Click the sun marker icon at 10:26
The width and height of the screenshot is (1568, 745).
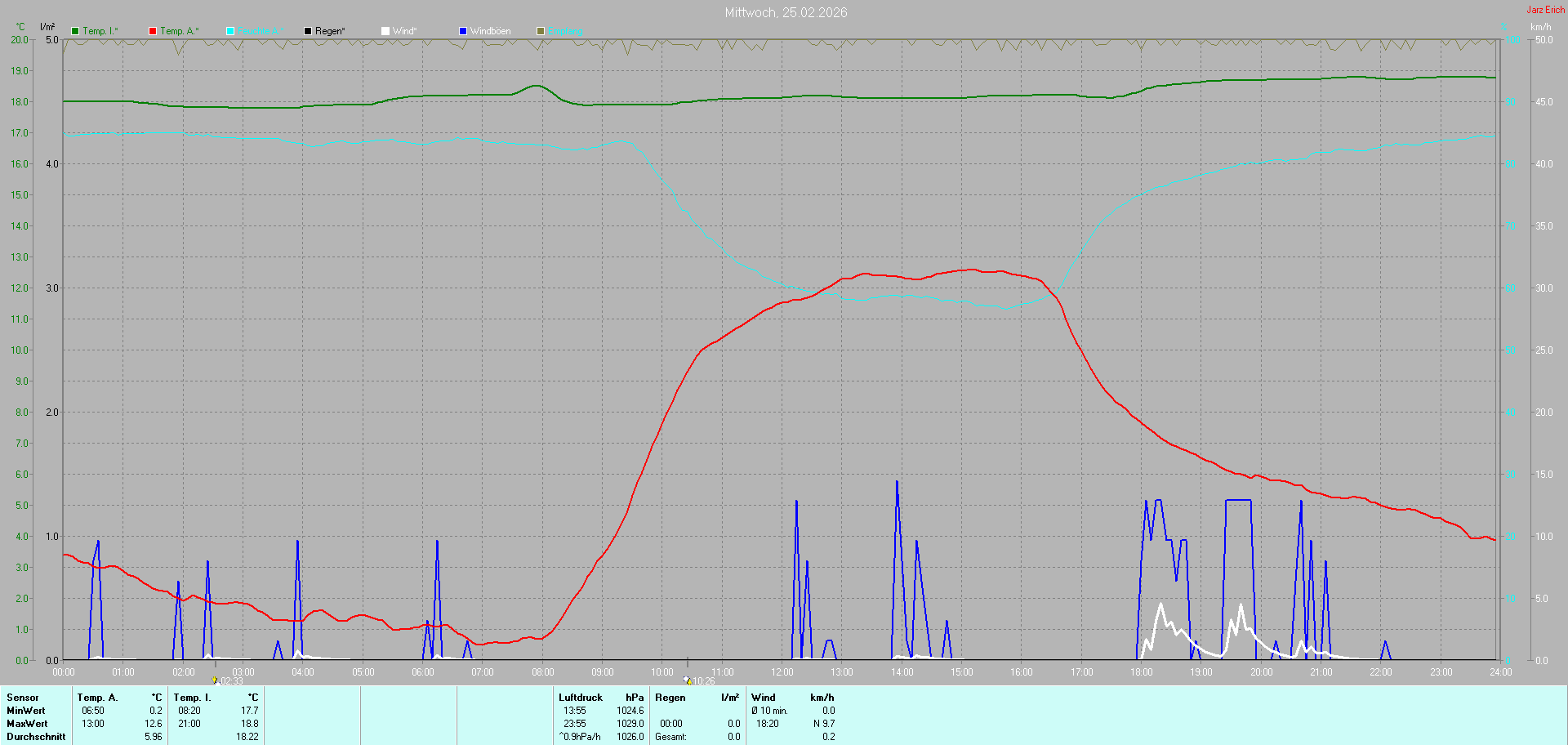coord(688,680)
